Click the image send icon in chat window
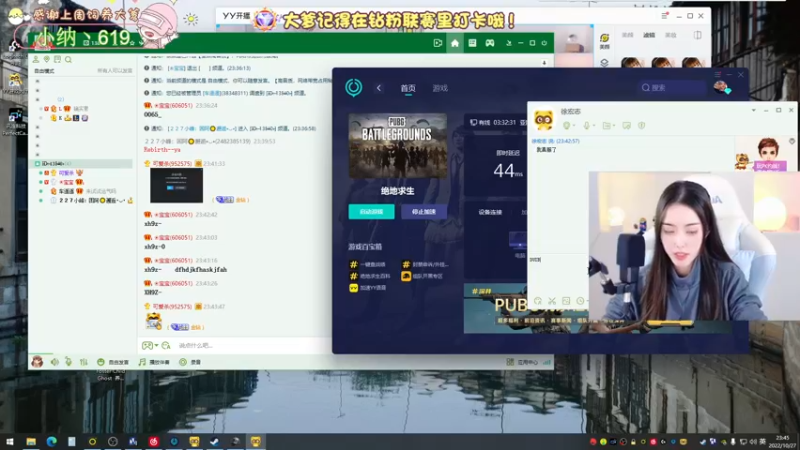Viewport: 800px width, 450px height. (x=566, y=301)
